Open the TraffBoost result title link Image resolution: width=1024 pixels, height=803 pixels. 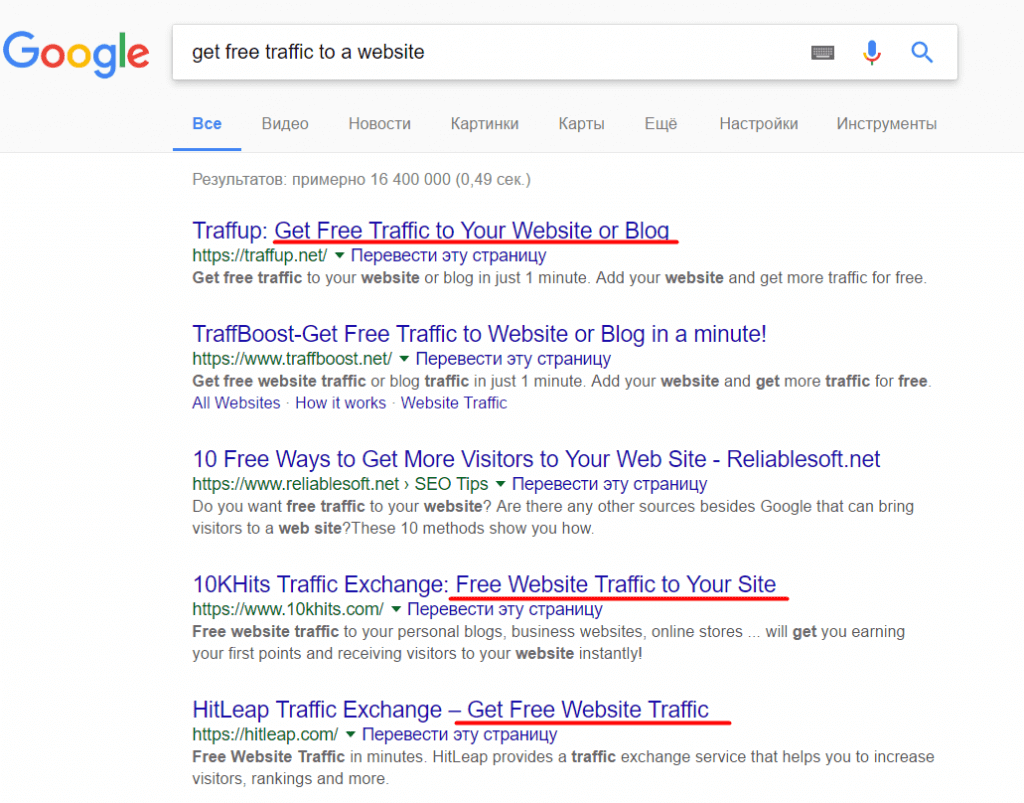coord(479,334)
